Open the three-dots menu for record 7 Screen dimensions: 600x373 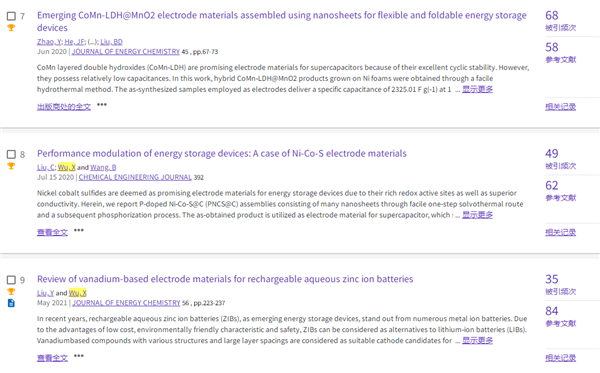point(102,104)
